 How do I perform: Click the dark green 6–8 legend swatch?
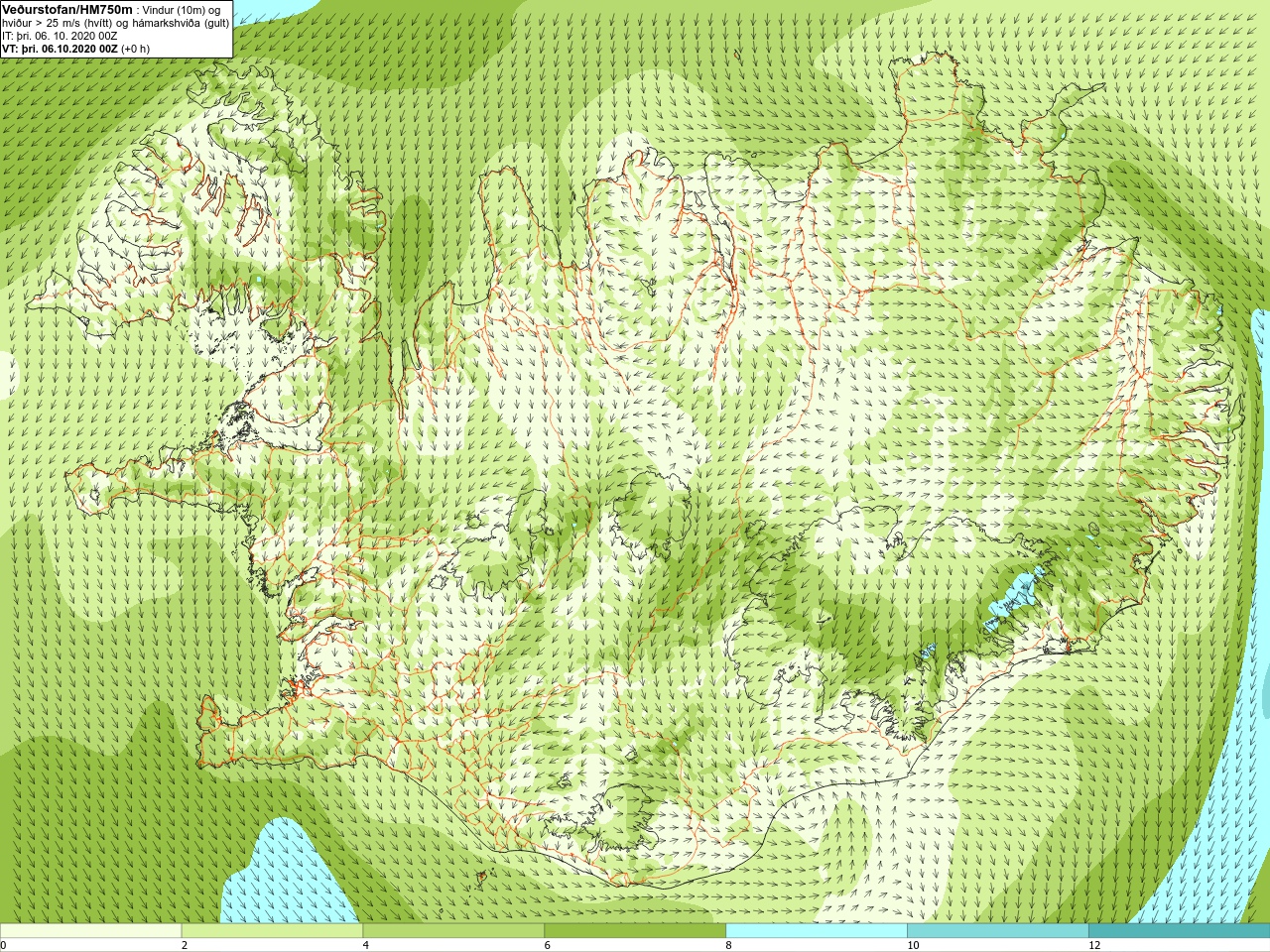[635, 931]
